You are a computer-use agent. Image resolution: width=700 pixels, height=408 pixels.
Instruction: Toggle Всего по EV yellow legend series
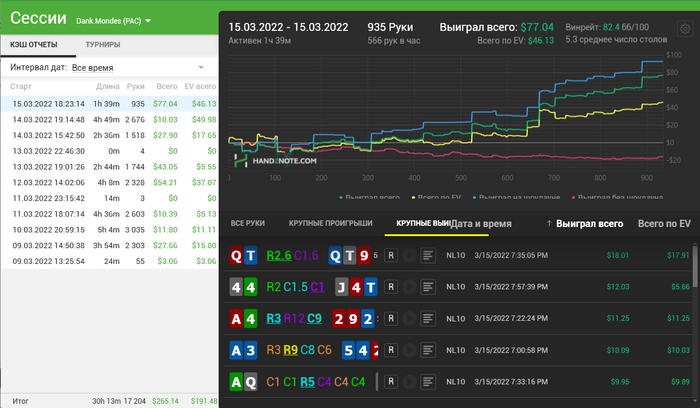436,197
